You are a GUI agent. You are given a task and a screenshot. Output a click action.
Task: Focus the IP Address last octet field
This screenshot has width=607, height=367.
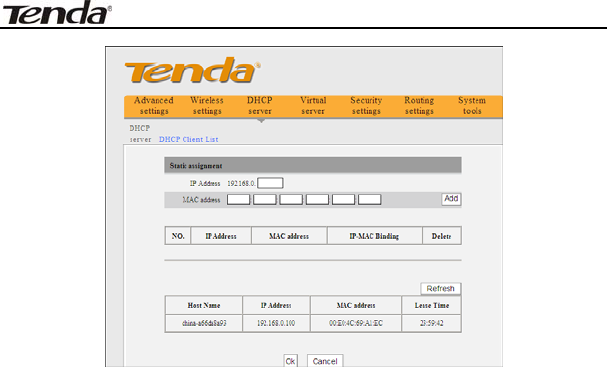tap(270, 183)
